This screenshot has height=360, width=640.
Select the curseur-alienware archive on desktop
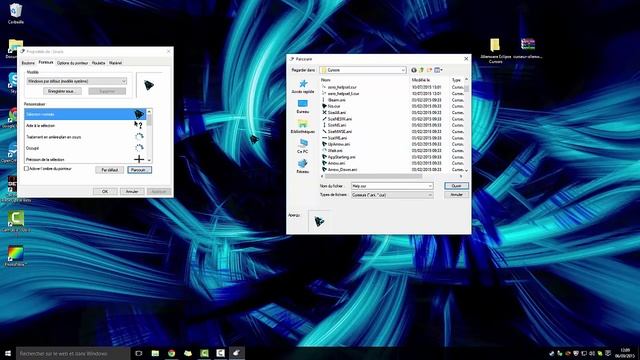pyautogui.click(x=528, y=48)
